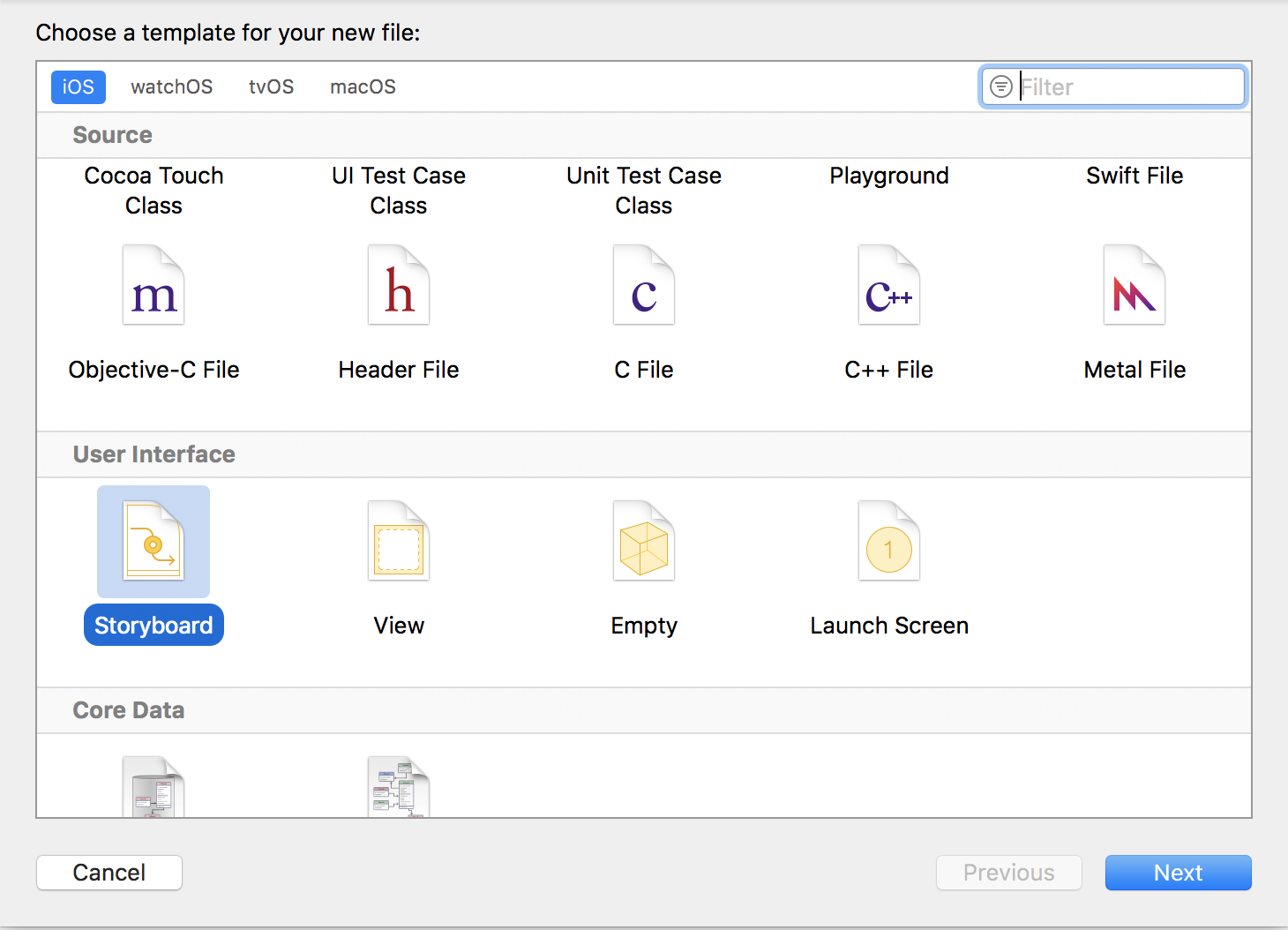This screenshot has height=930, width=1288.
Task: Switch to the macOS platform tab
Action: 363,86
